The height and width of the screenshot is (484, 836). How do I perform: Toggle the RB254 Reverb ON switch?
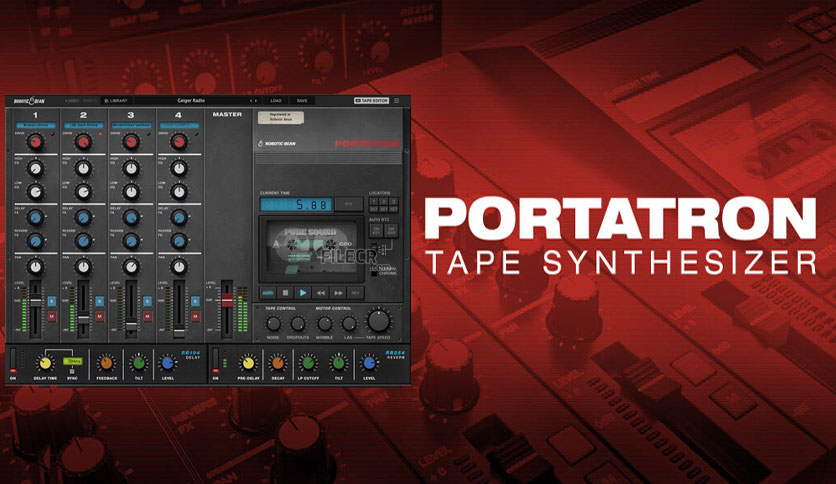tap(215, 361)
